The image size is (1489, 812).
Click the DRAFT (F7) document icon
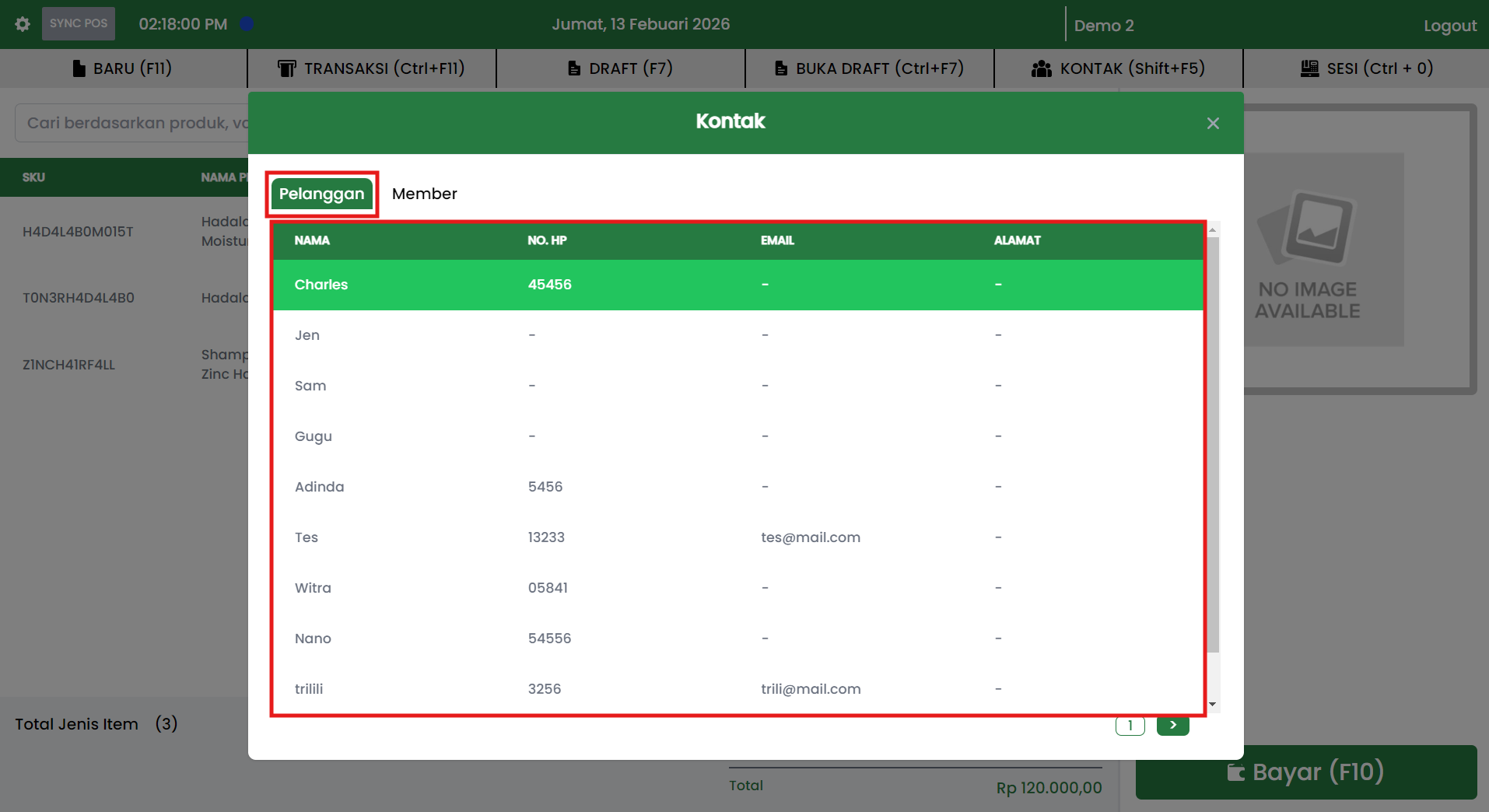[x=574, y=68]
